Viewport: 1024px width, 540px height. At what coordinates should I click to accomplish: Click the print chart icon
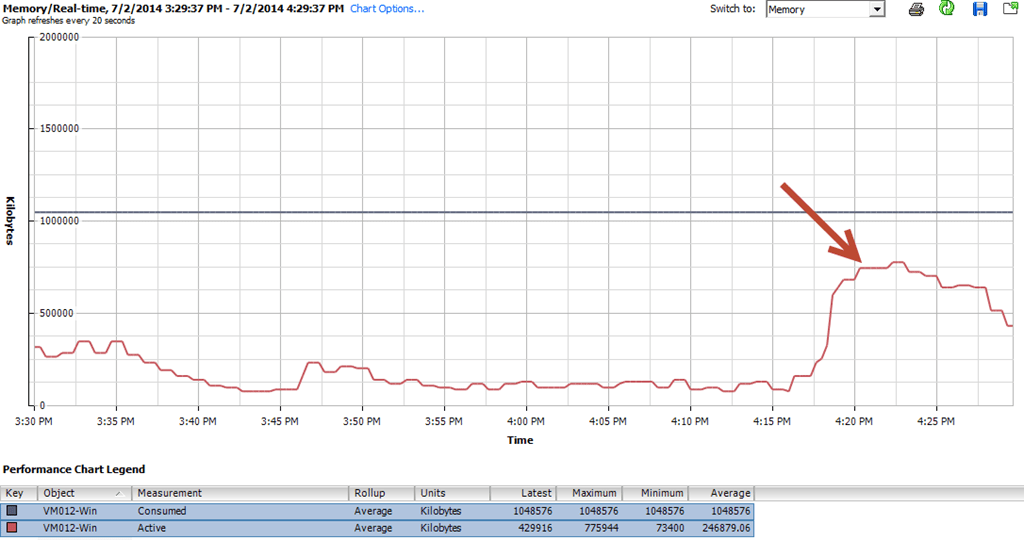pos(916,9)
